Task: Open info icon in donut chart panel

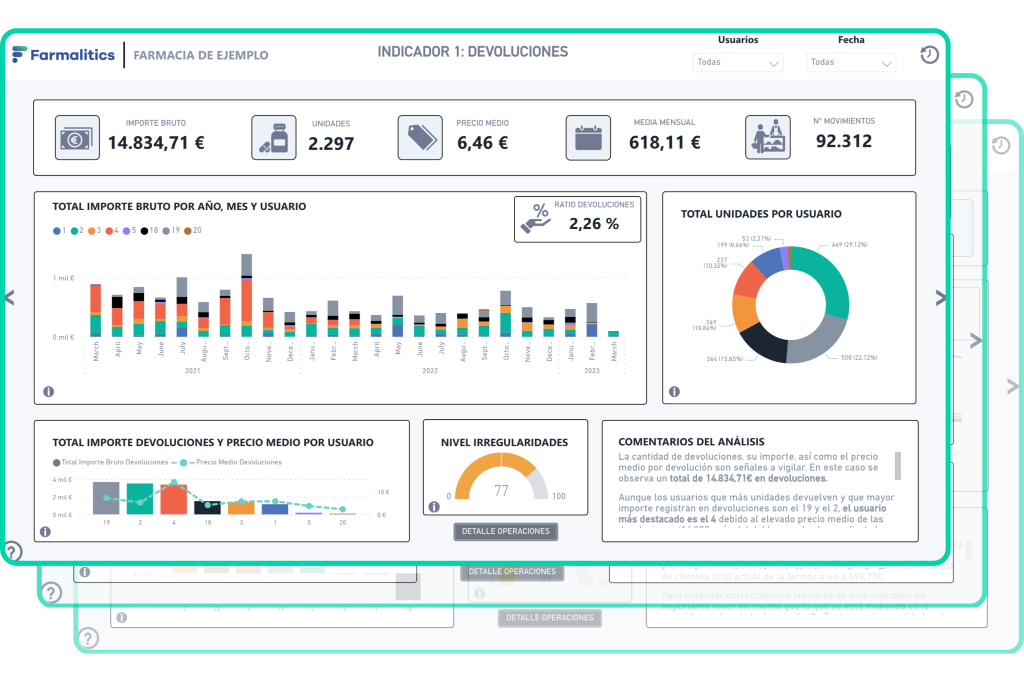Action: point(674,391)
